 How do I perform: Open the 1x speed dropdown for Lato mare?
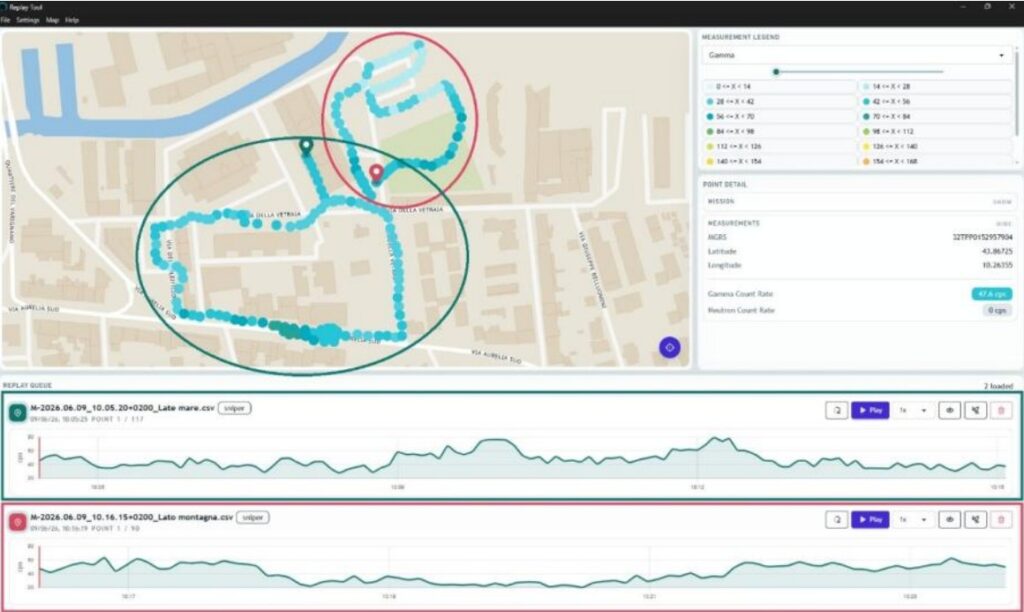coord(913,410)
